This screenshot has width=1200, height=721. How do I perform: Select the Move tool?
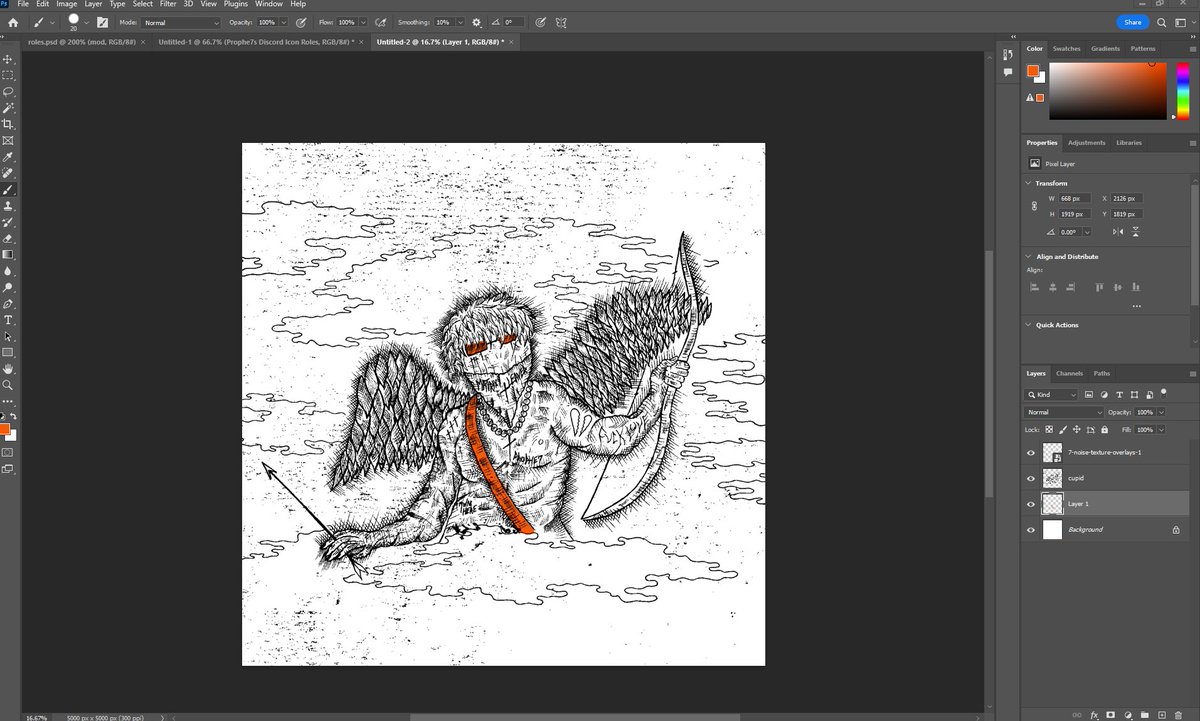click(9, 58)
